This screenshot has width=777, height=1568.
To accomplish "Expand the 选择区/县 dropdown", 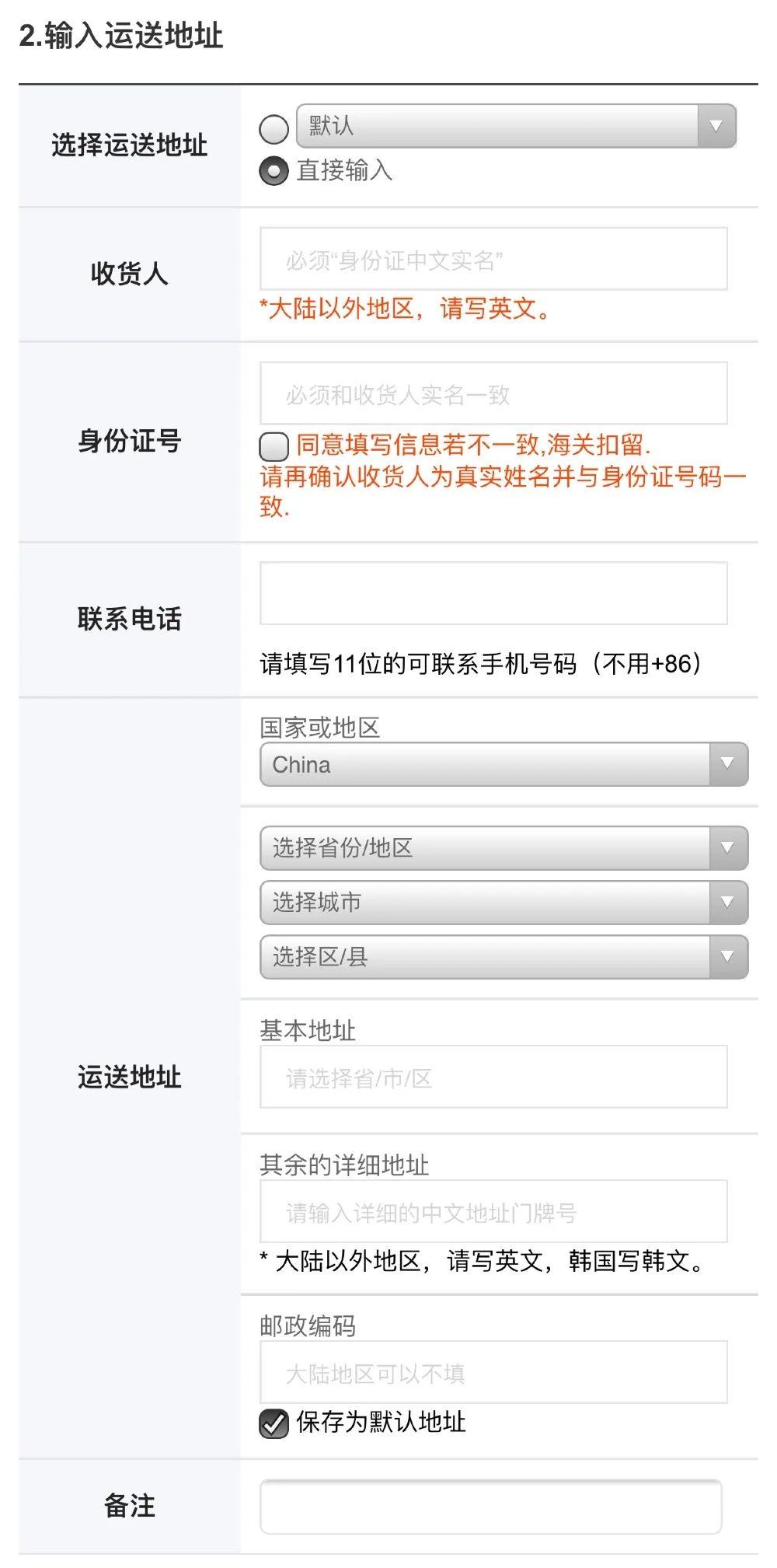I will coord(485,957).
